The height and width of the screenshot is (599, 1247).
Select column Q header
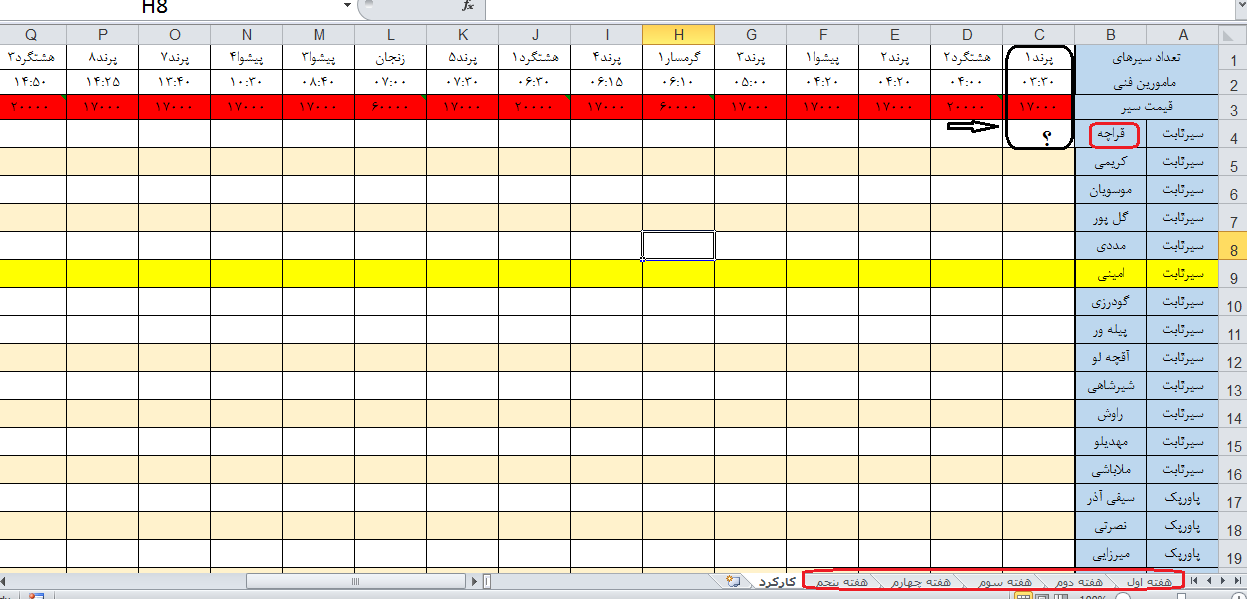(x=33, y=34)
